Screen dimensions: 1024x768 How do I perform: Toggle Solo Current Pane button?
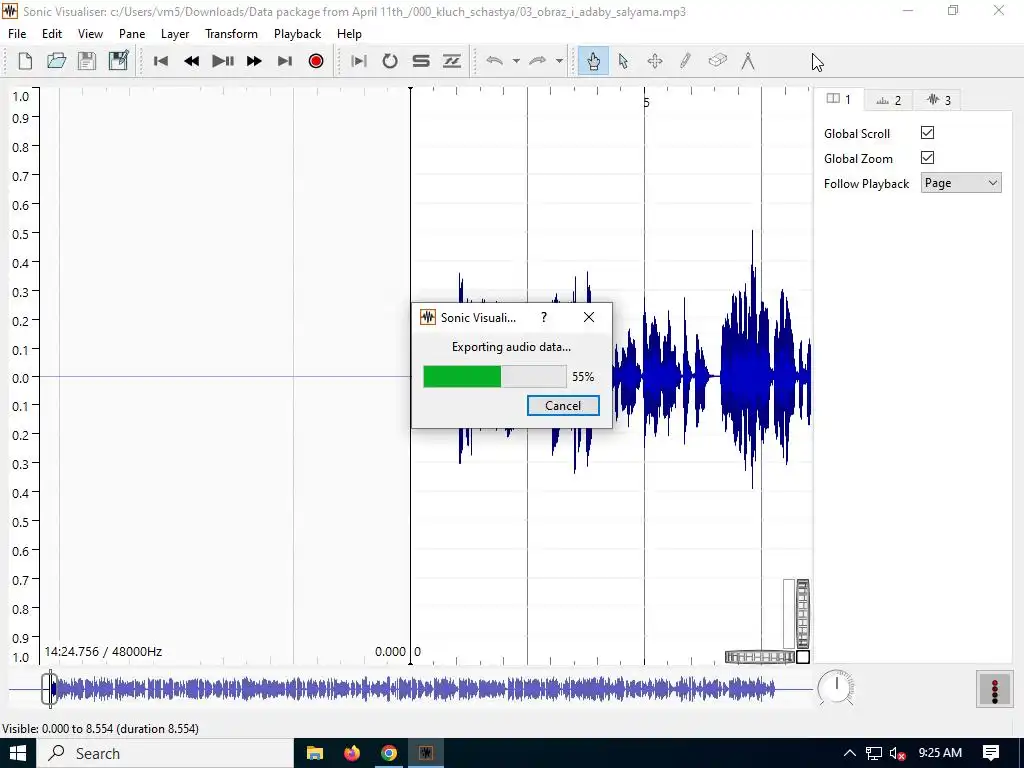pos(421,61)
